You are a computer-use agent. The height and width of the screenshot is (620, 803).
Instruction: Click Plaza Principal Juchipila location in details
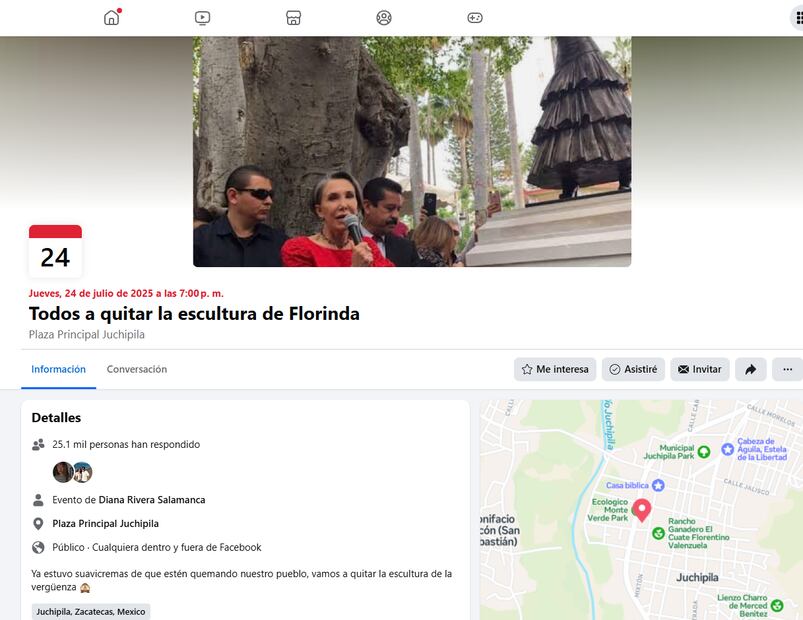click(105, 524)
